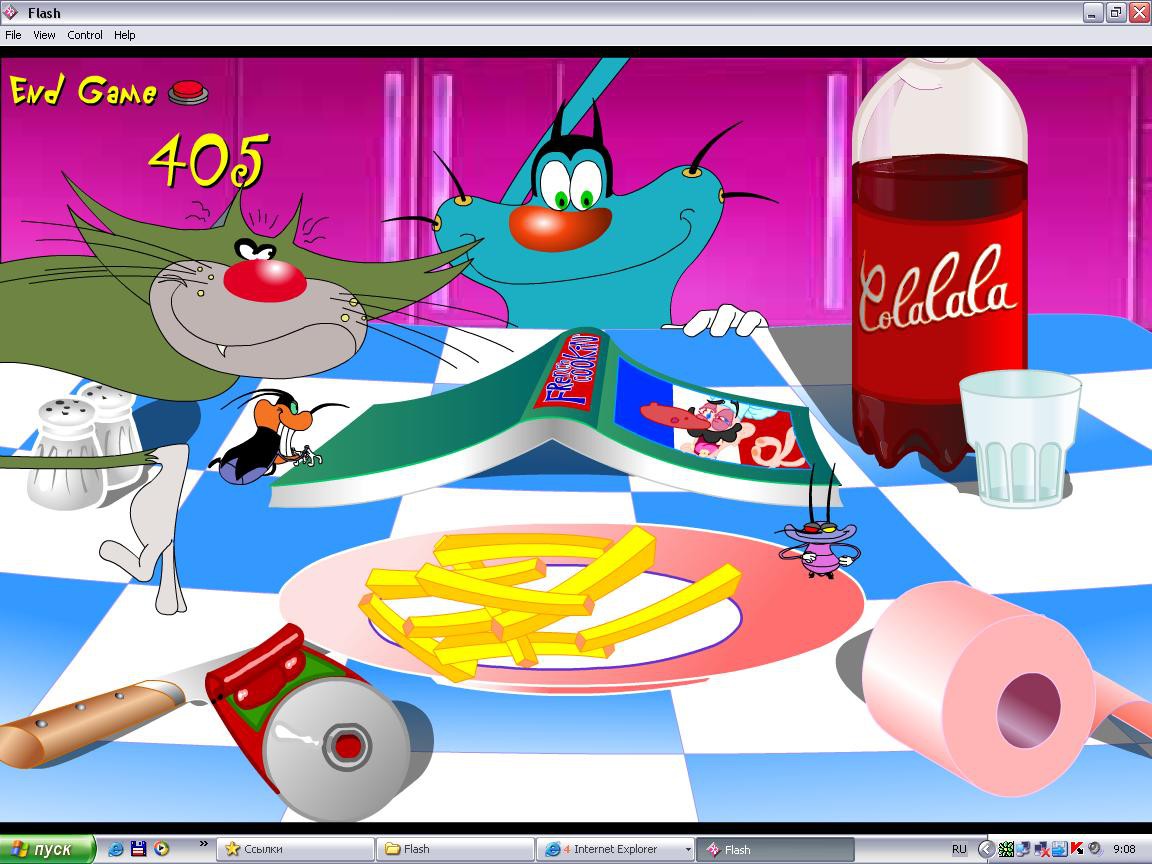
Task: Whack the orange-headed cockroach beside the cookbook
Action: click(272, 439)
